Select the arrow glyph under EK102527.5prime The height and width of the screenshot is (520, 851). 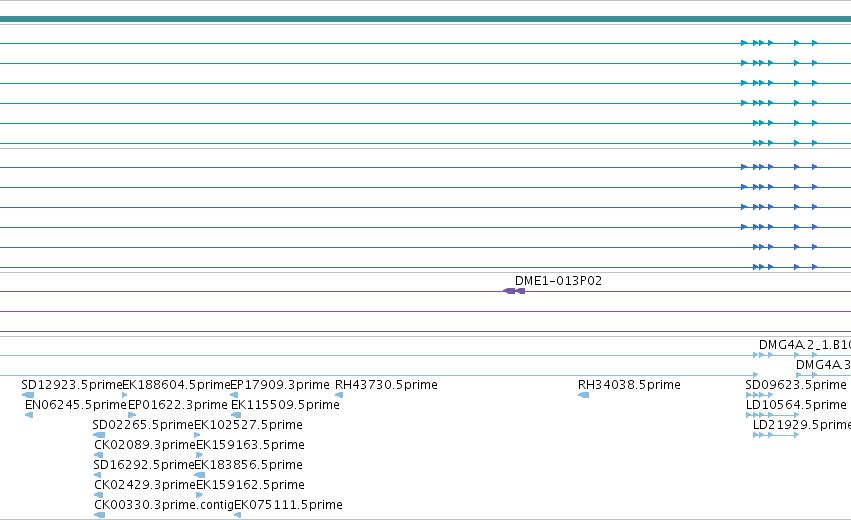197,435
